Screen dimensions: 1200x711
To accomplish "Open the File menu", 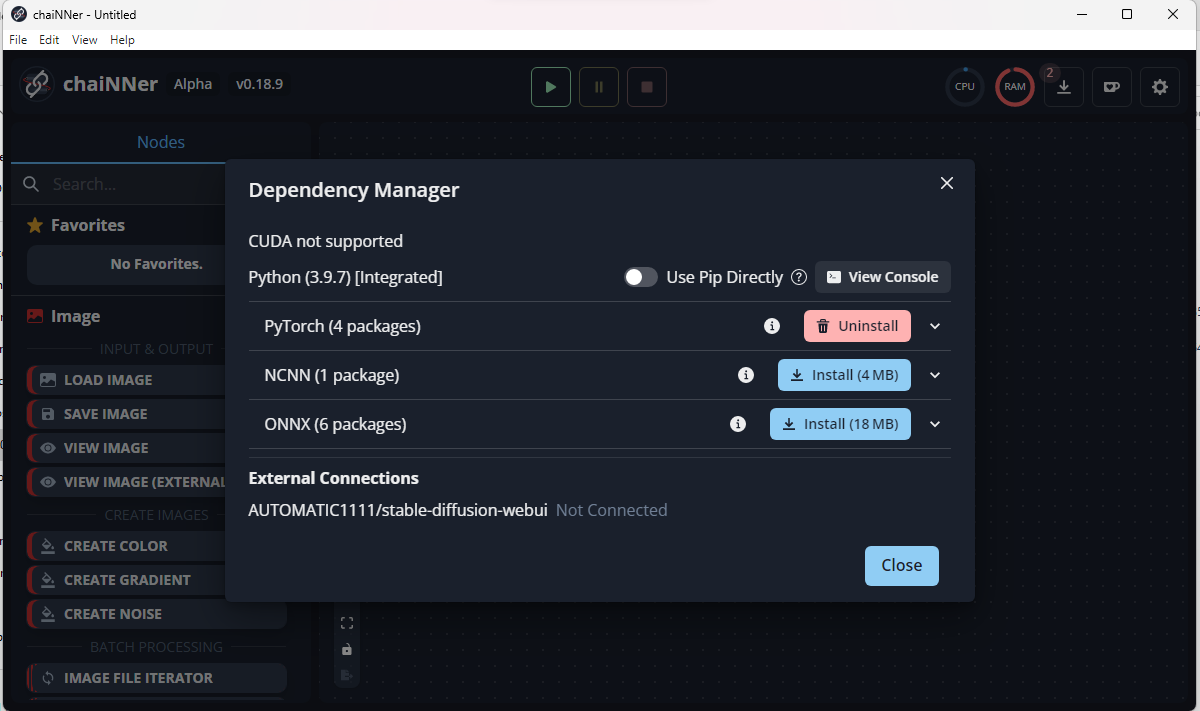I will (x=17, y=39).
